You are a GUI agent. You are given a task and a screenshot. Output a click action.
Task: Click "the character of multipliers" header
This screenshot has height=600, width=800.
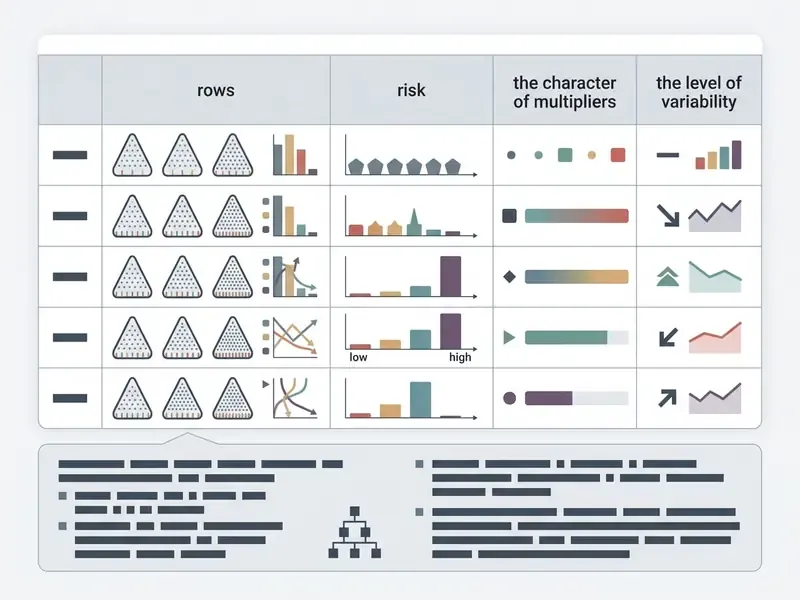tap(564, 92)
